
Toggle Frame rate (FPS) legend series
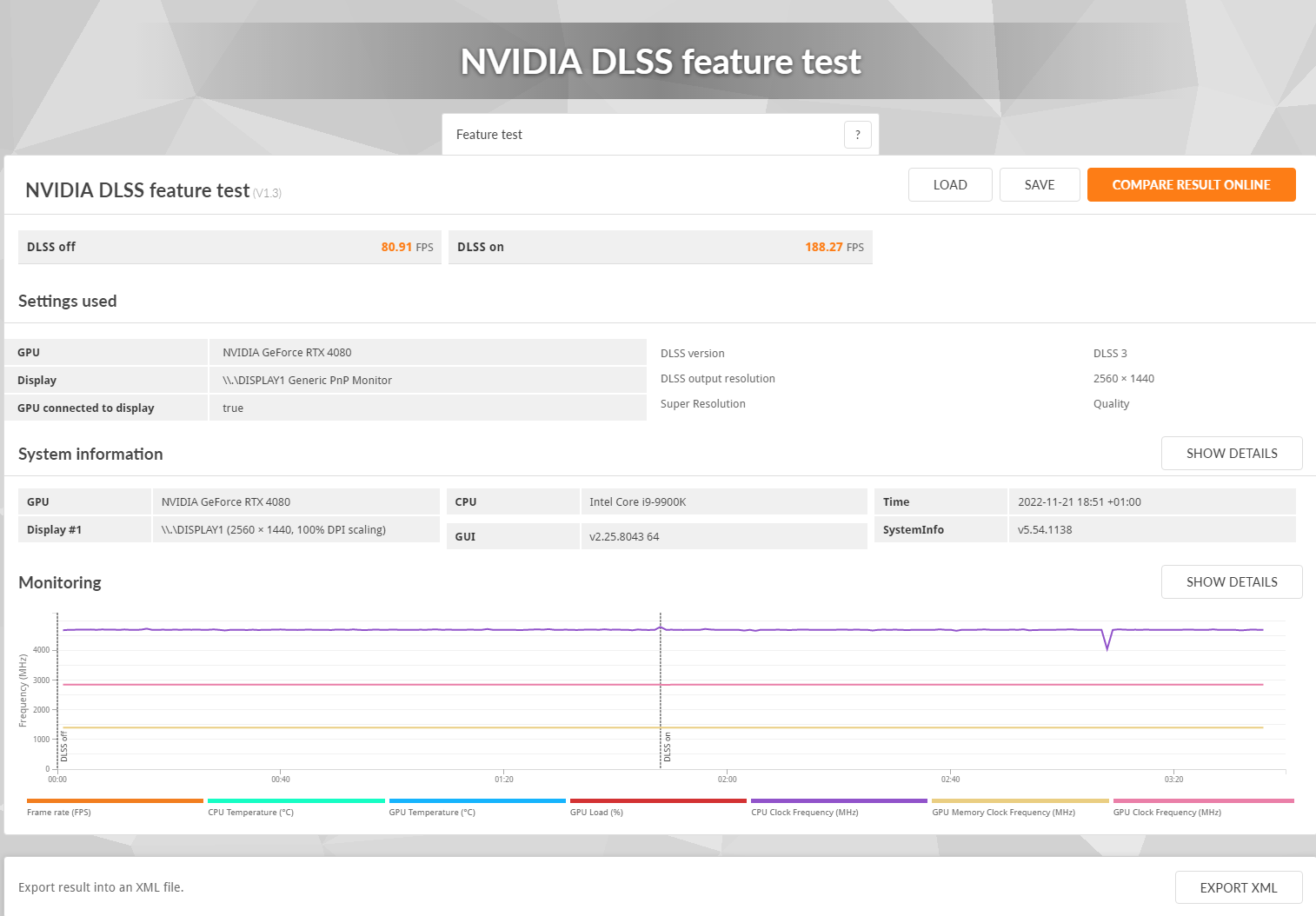pos(115,808)
